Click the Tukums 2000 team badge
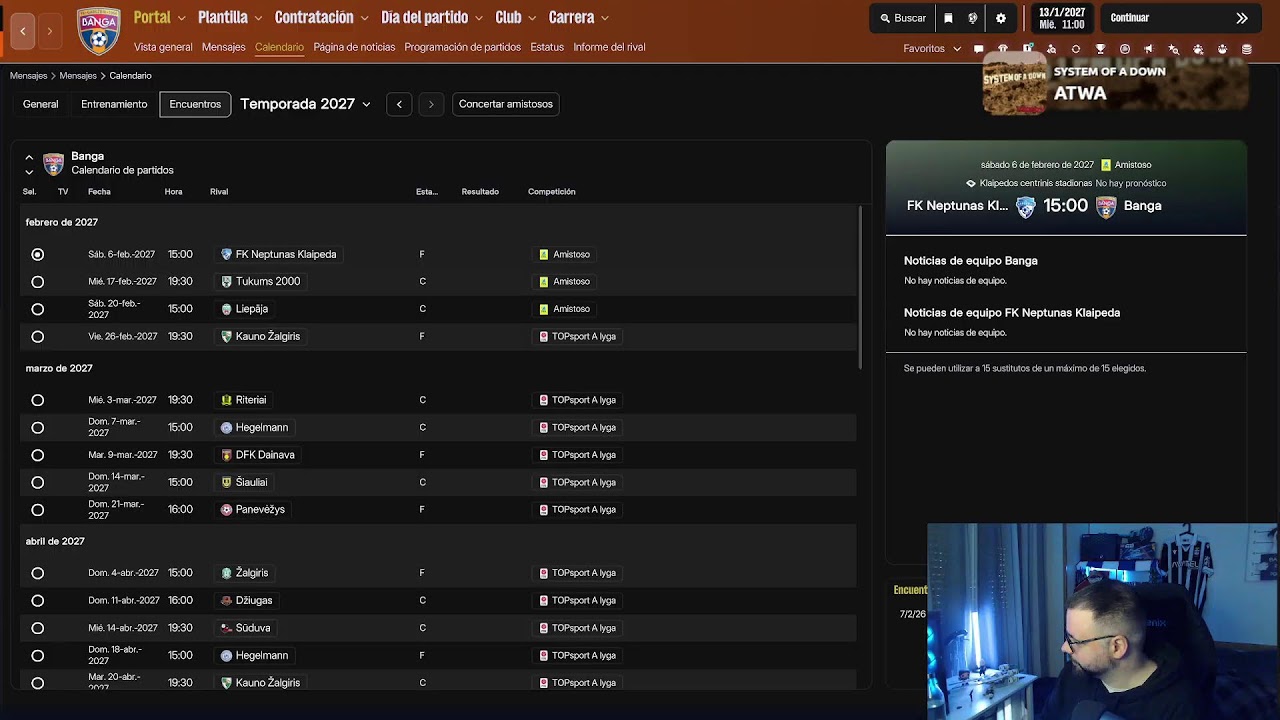This screenshot has width=1280, height=720. click(x=226, y=281)
